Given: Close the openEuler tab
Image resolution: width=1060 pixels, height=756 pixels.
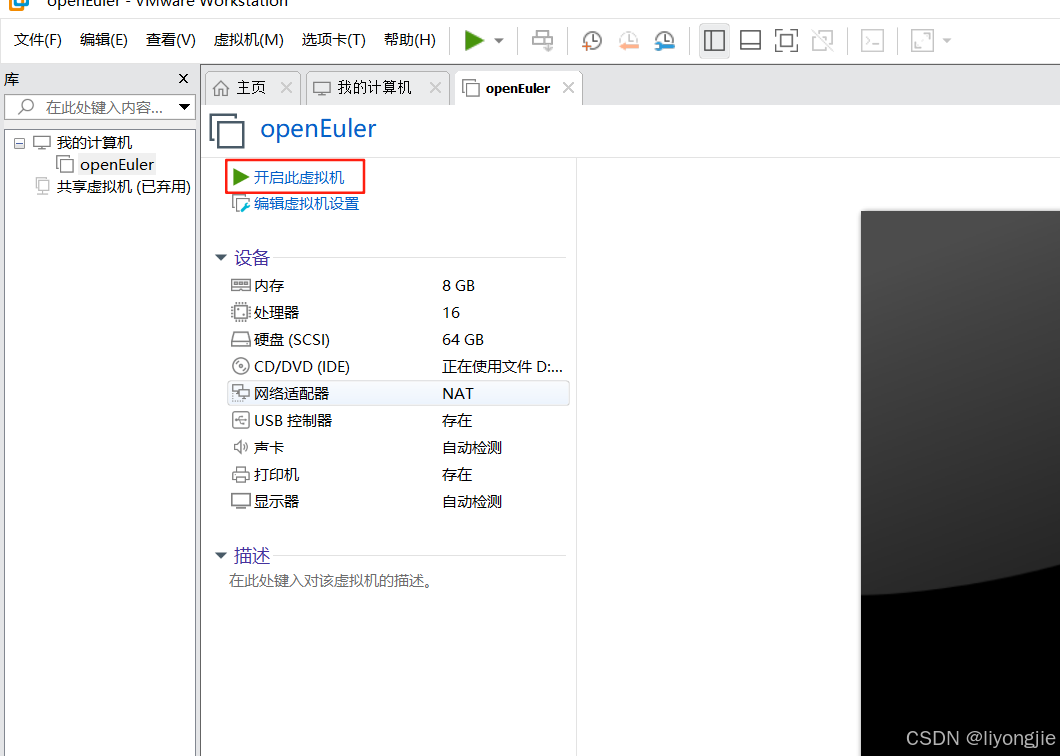Looking at the screenshot, I should coord(569,87).
